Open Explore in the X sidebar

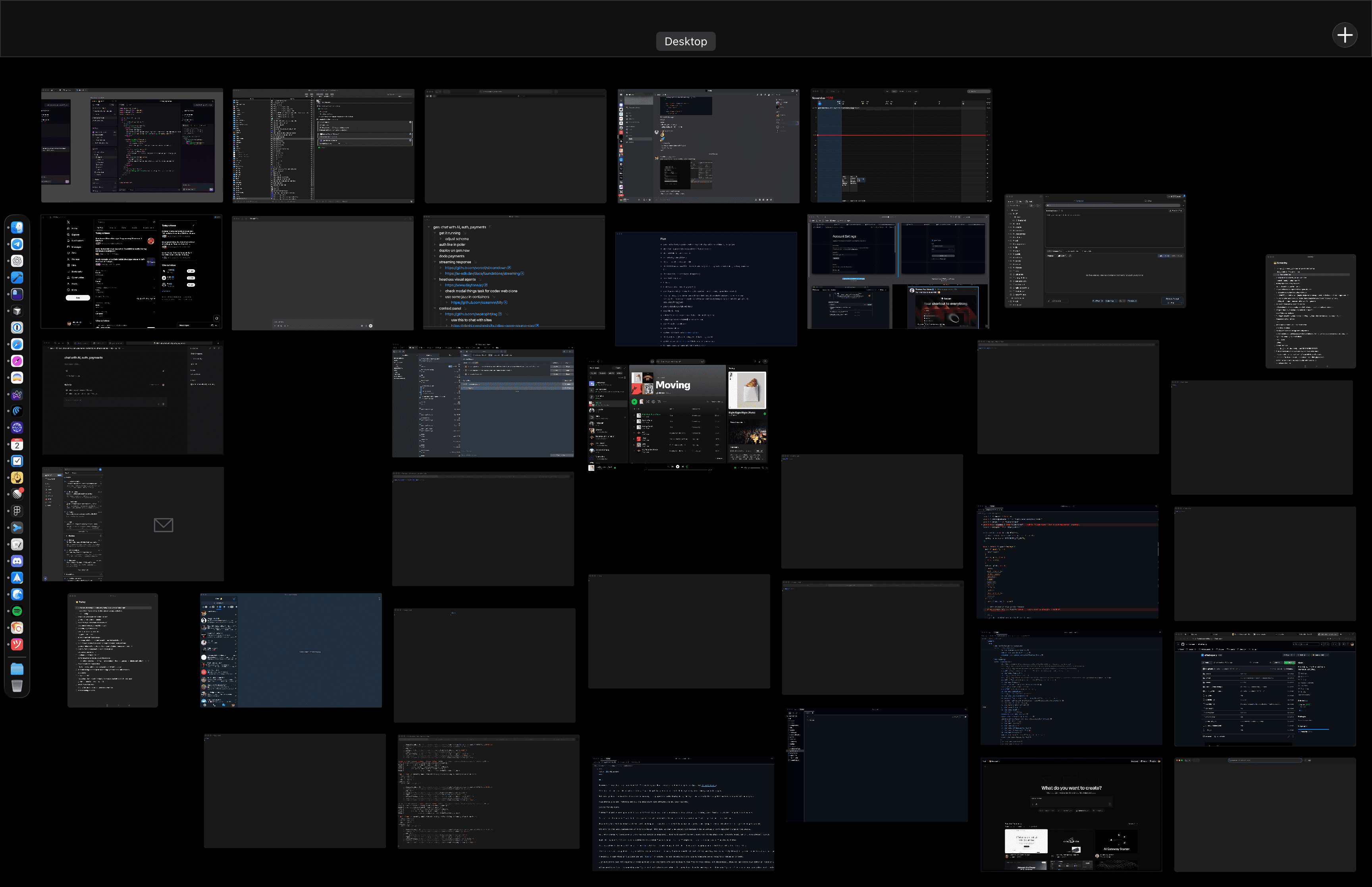point(75,234)
